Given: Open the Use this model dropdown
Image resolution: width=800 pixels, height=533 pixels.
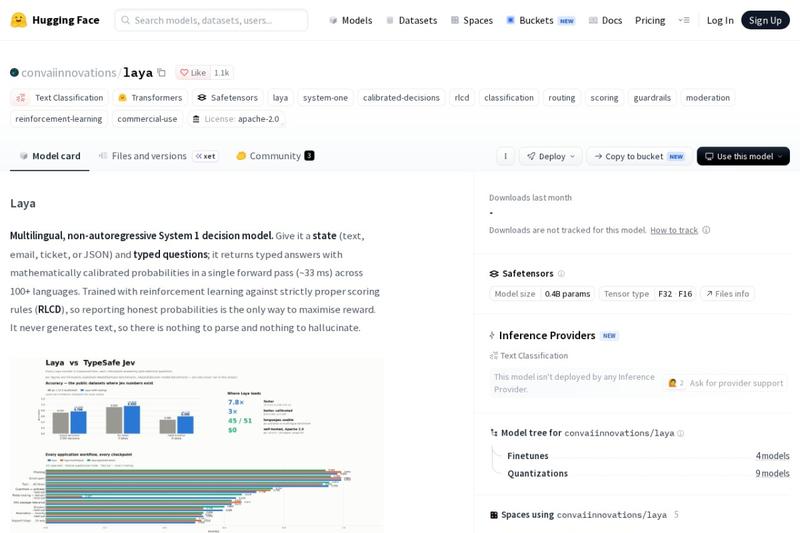Looking at the screenshot, I should pos(743,156).
